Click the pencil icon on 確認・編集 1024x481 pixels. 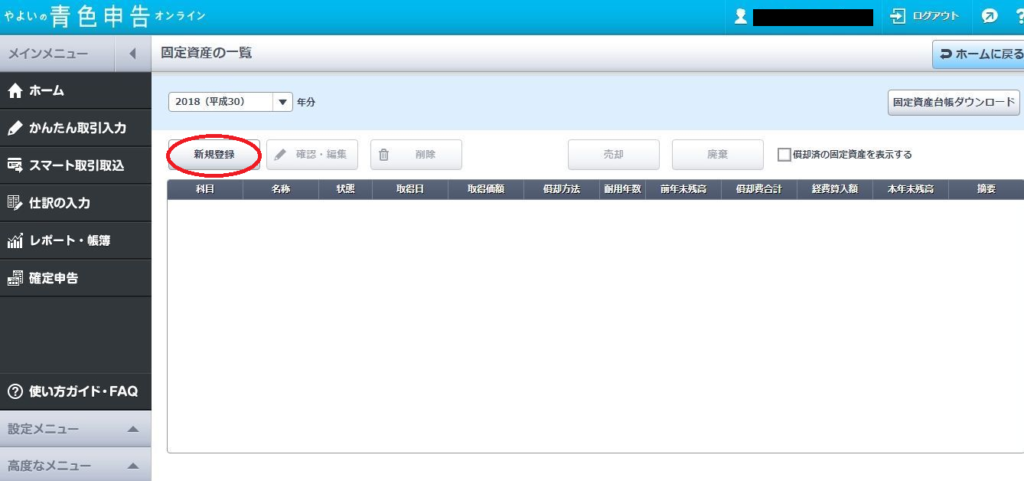280,155
